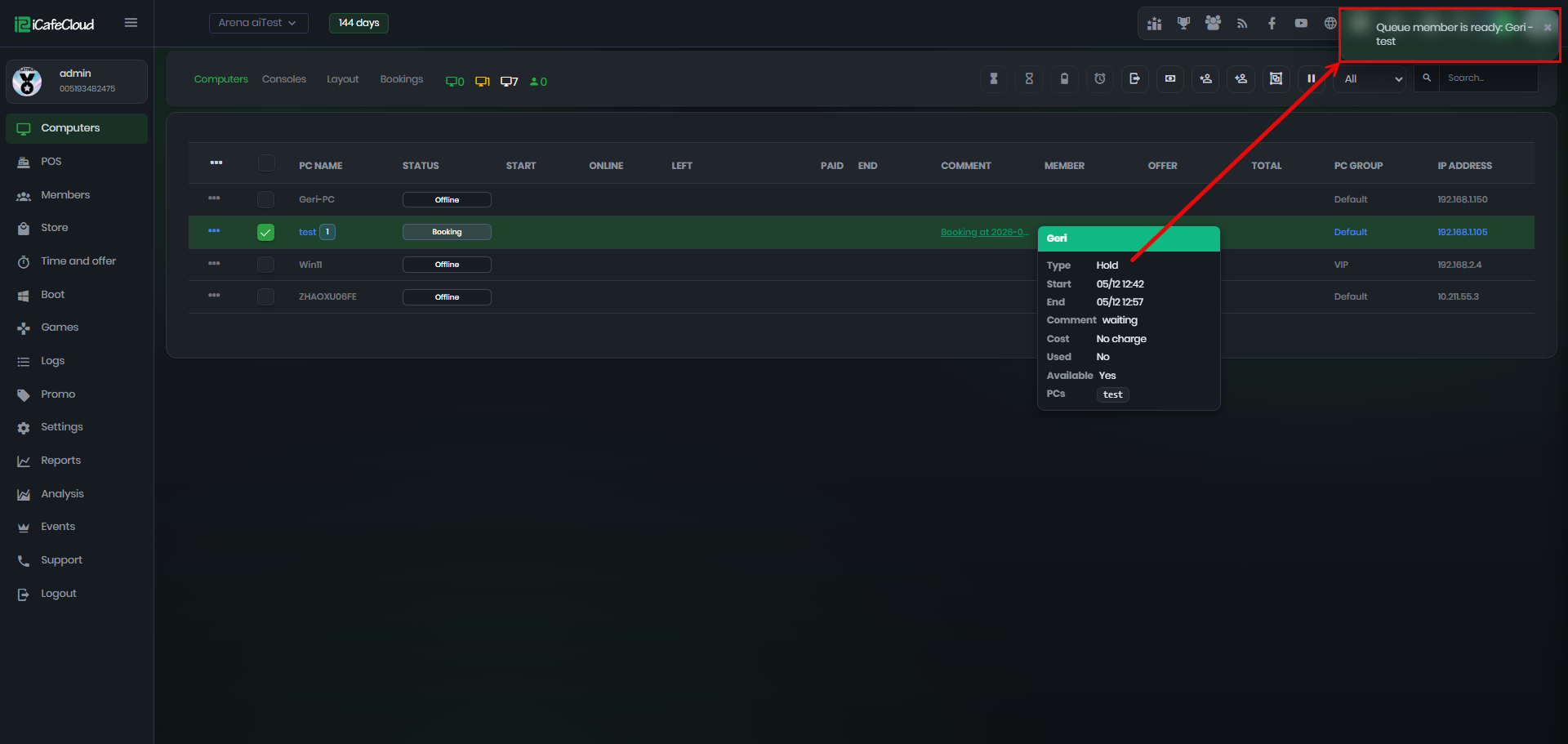Click the yellow monitor status counter
This screenshot has height=744, width=1568.
click(x=483, y=82)
